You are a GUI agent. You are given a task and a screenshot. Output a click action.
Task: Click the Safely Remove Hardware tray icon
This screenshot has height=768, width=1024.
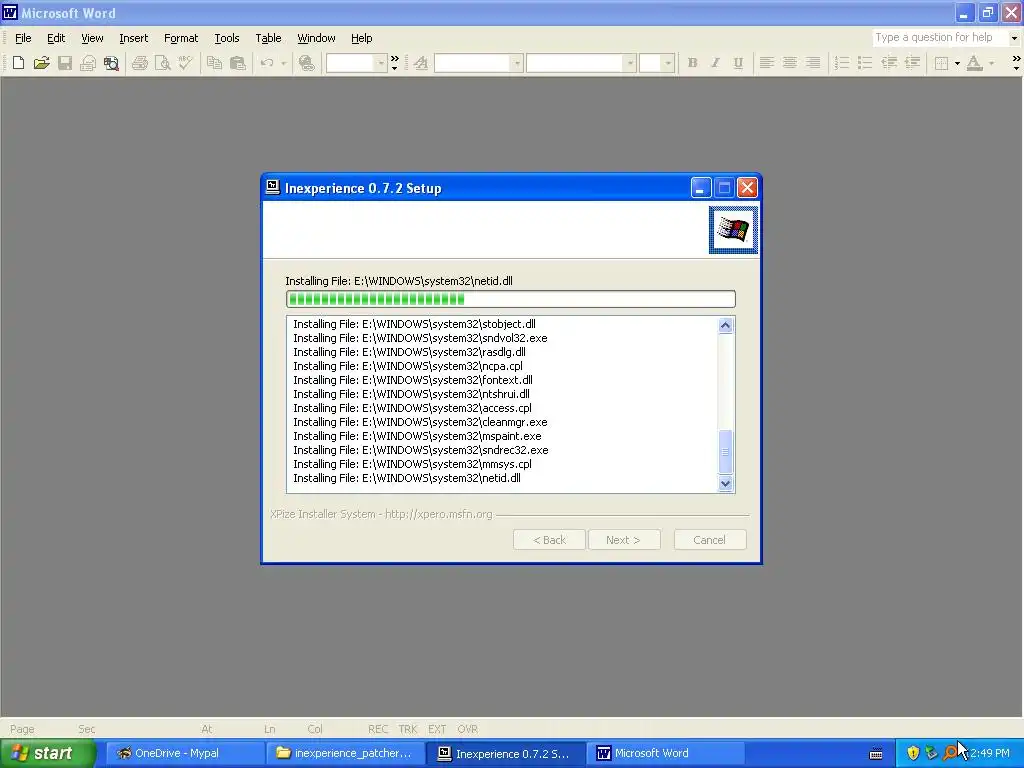click(931, 753)
